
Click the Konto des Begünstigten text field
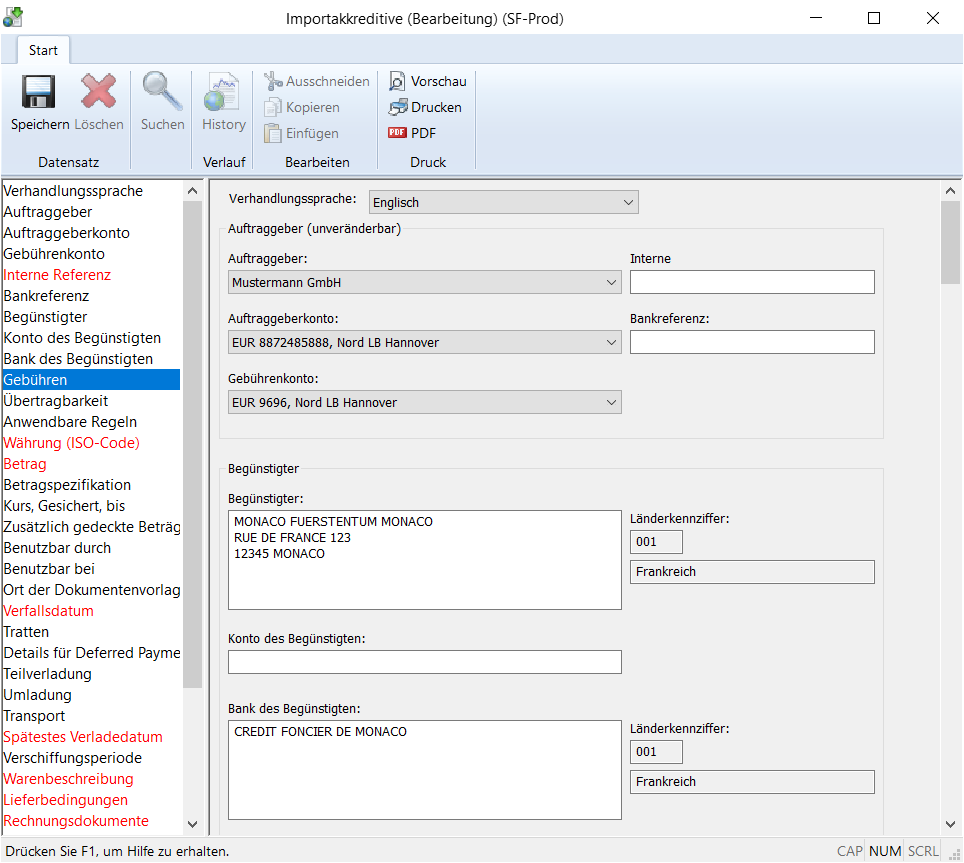[x=424, y=662]
